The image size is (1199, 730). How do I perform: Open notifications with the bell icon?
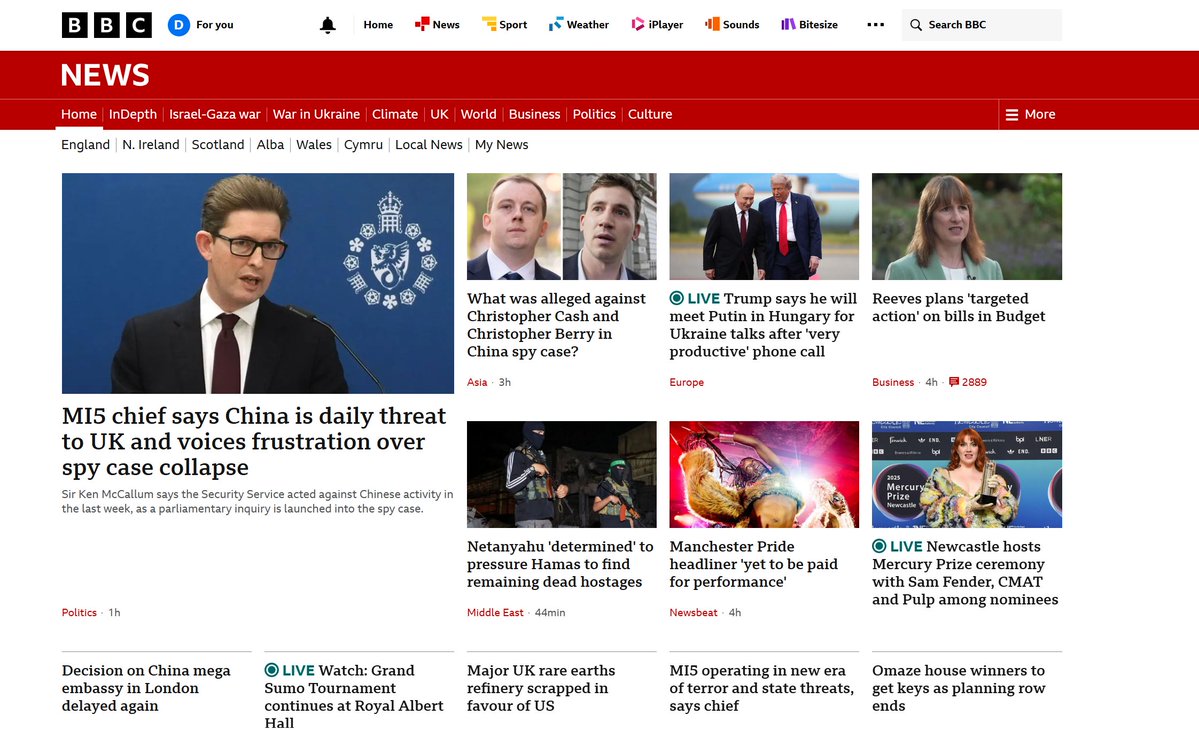coord(327,25)
